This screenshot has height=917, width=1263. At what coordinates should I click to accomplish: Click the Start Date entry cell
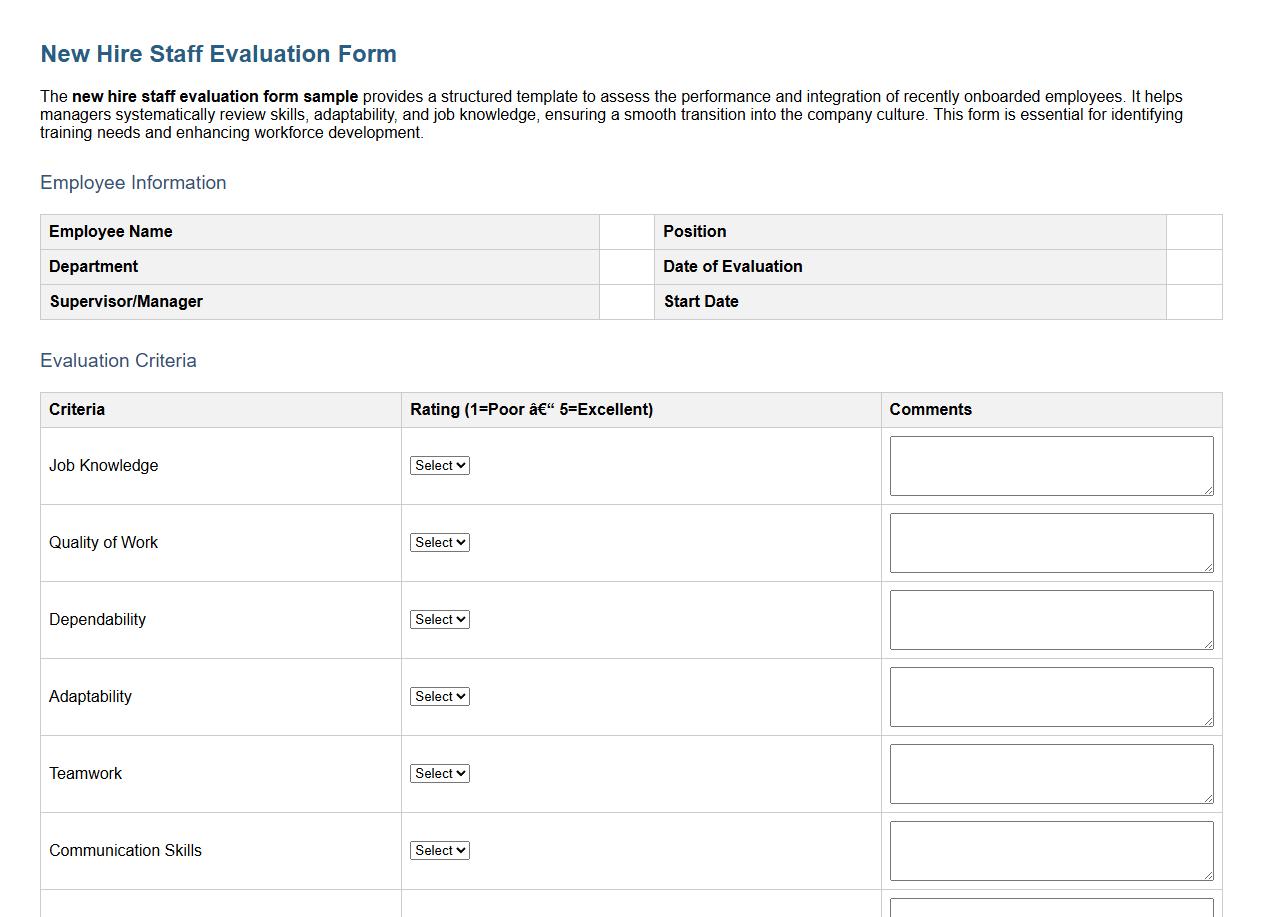pos(1193,301)
